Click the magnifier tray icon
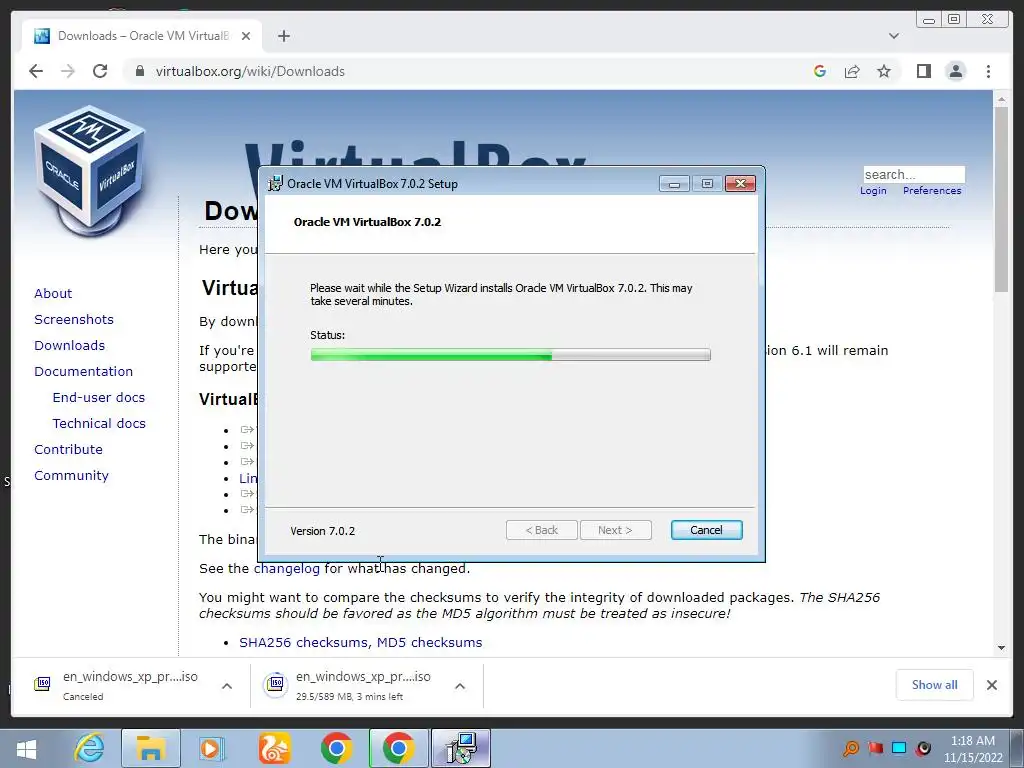1024x768 pixels. 850,748
